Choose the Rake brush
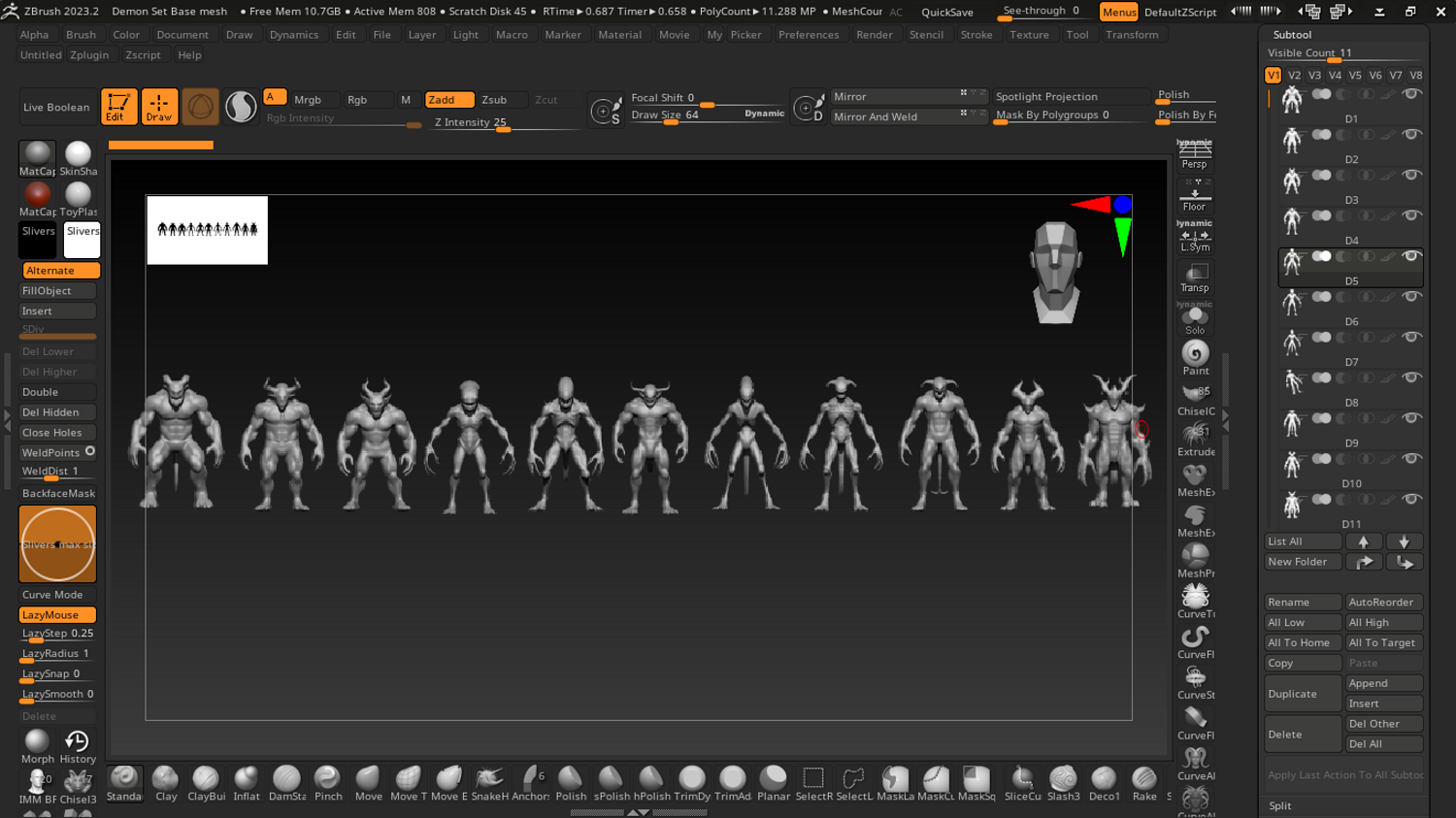 [1144, 783]
